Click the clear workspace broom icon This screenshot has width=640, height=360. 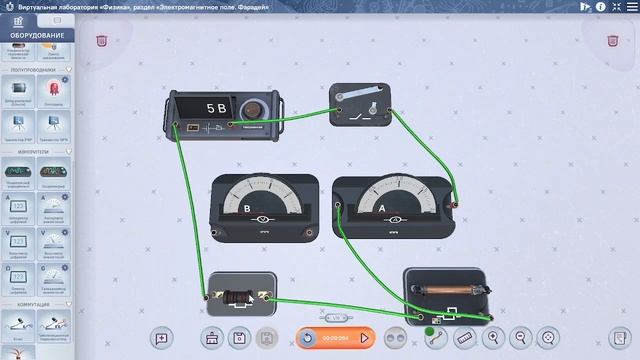pyautogui.click(x=212, y=338)
